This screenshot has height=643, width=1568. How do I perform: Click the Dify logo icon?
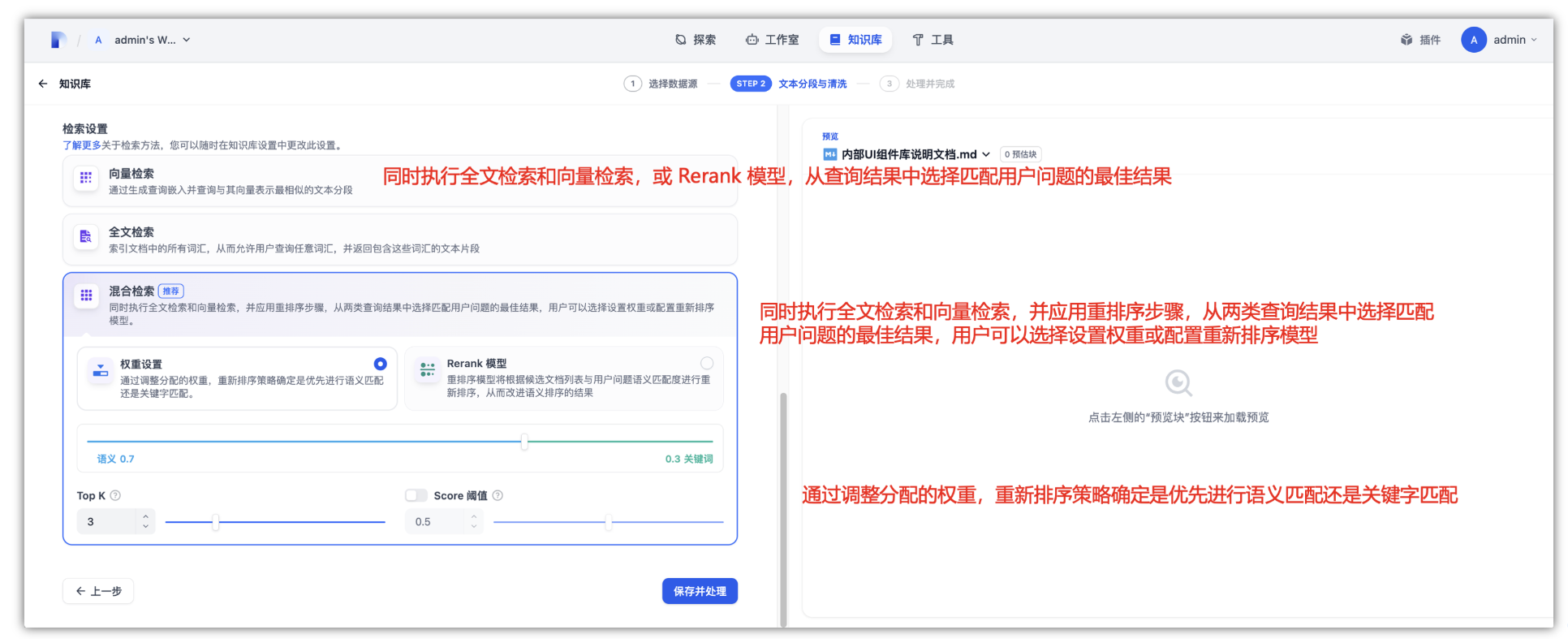point(58,40)
